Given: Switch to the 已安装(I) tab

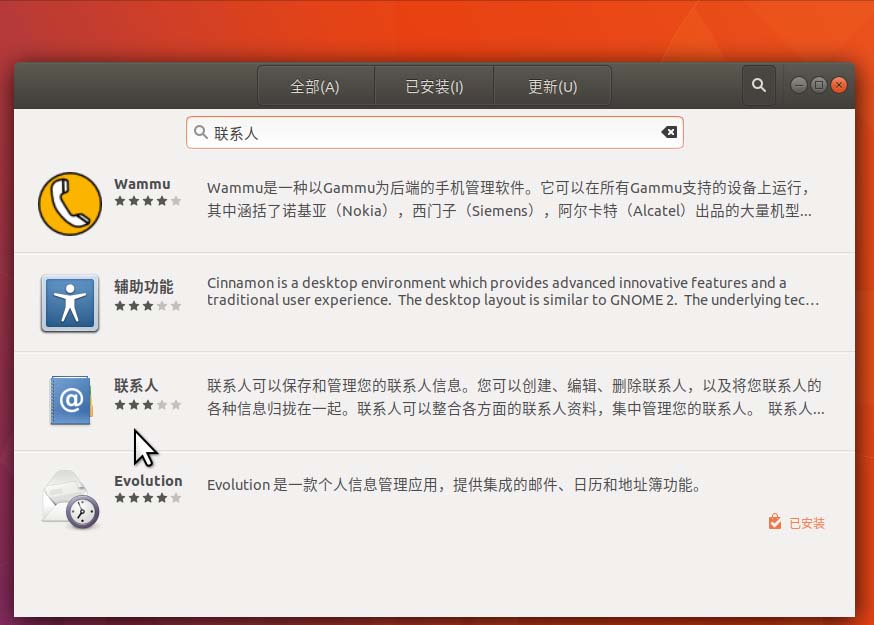Looking at the screenshot, I should (x=434, y=86).
